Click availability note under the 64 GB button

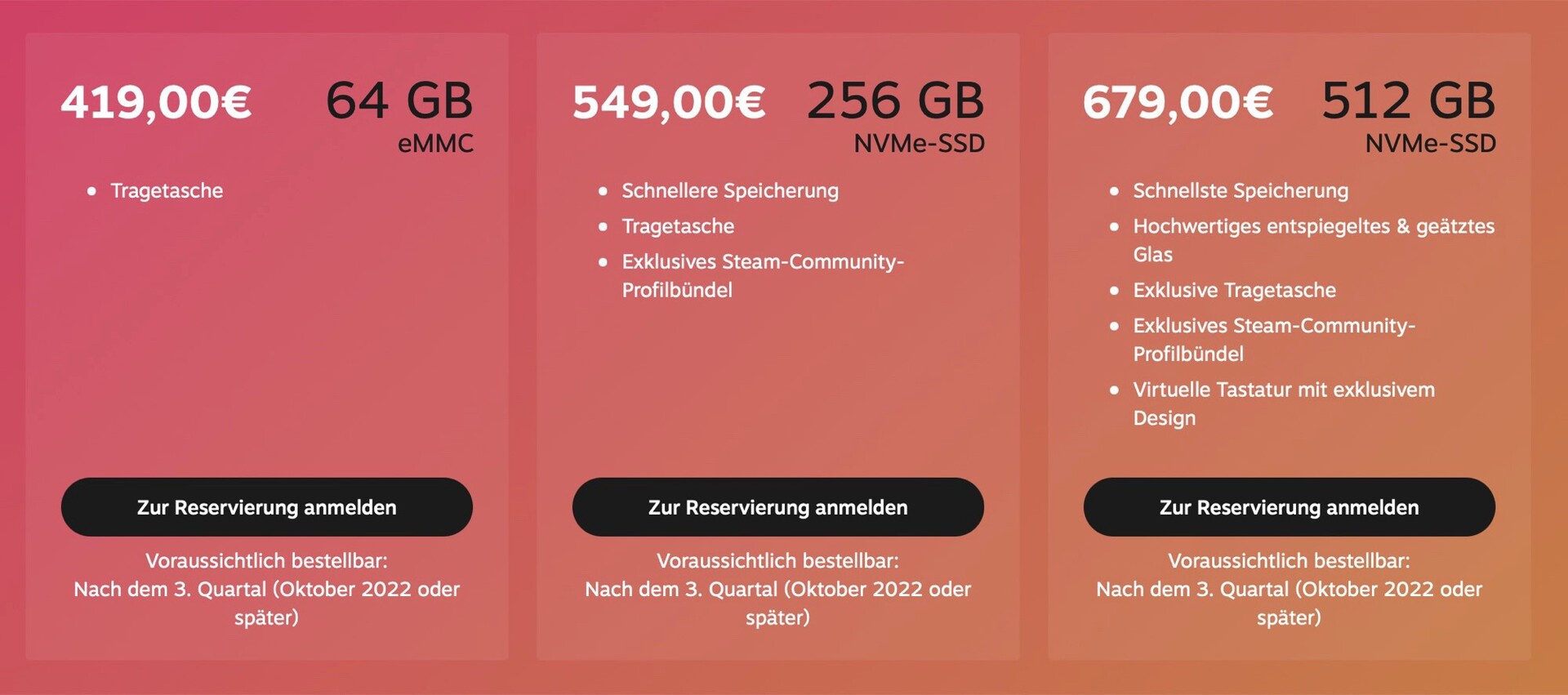(x=266, y=589)
